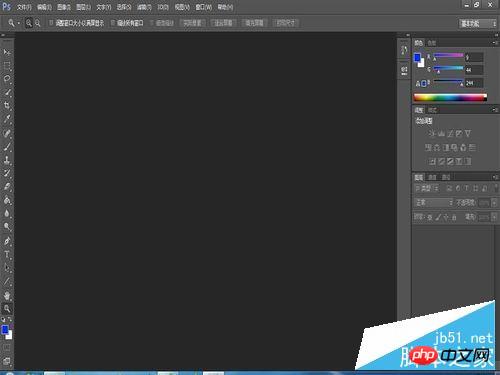The image size is (500, 375).
Task: Toggle the zoom all windows checkbox
Action: tap(113, 23)
